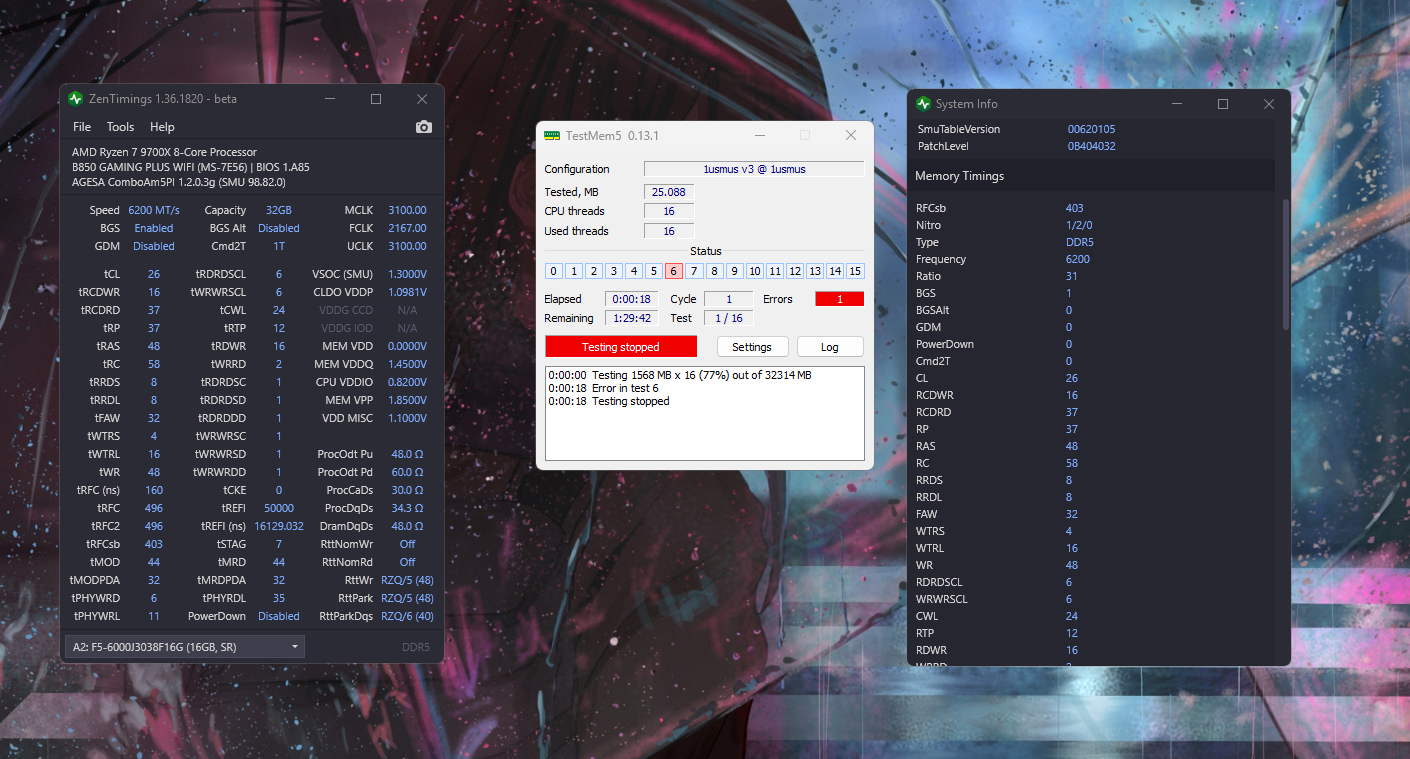Select test 15 status box in TestMem5

(x=855, y=271)
